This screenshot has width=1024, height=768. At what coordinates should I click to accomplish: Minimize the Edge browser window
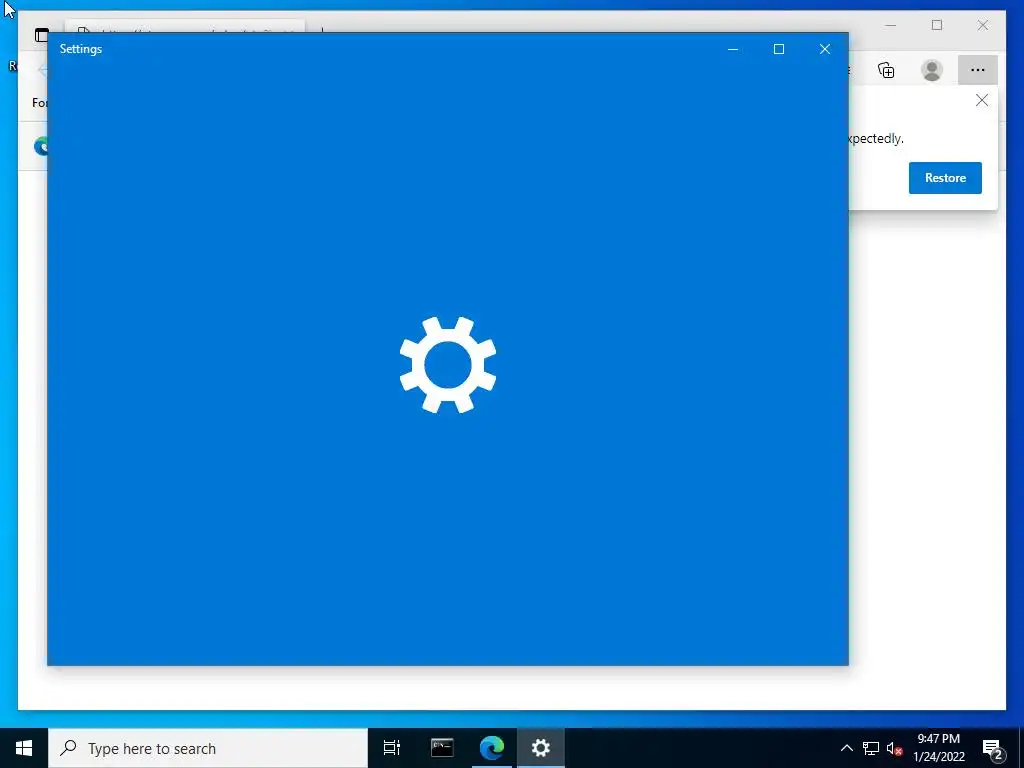891,25
